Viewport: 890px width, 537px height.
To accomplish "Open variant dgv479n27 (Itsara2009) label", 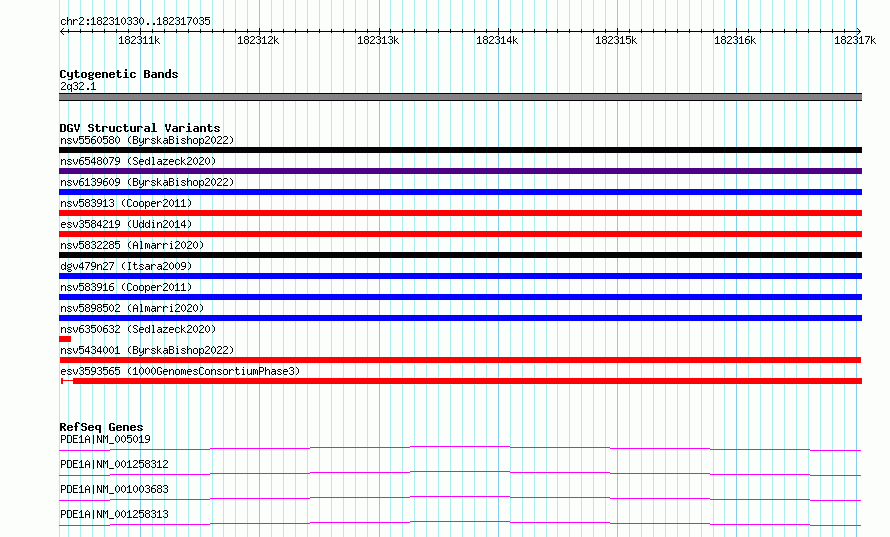I will tap(126, 266).
